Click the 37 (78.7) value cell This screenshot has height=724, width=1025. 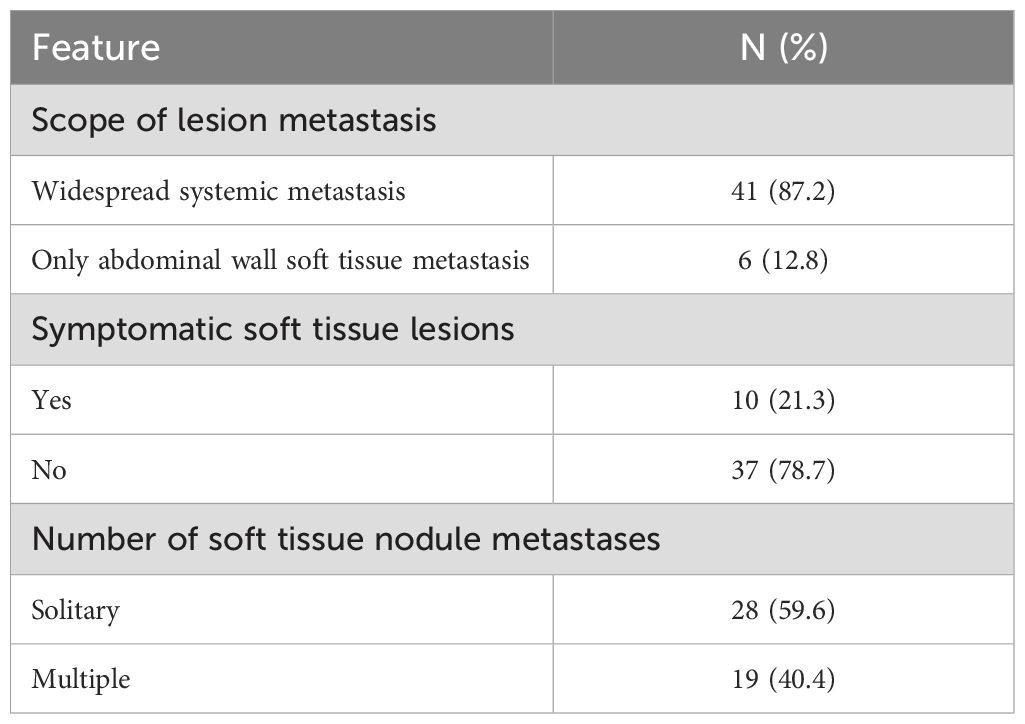coord(783,470)
